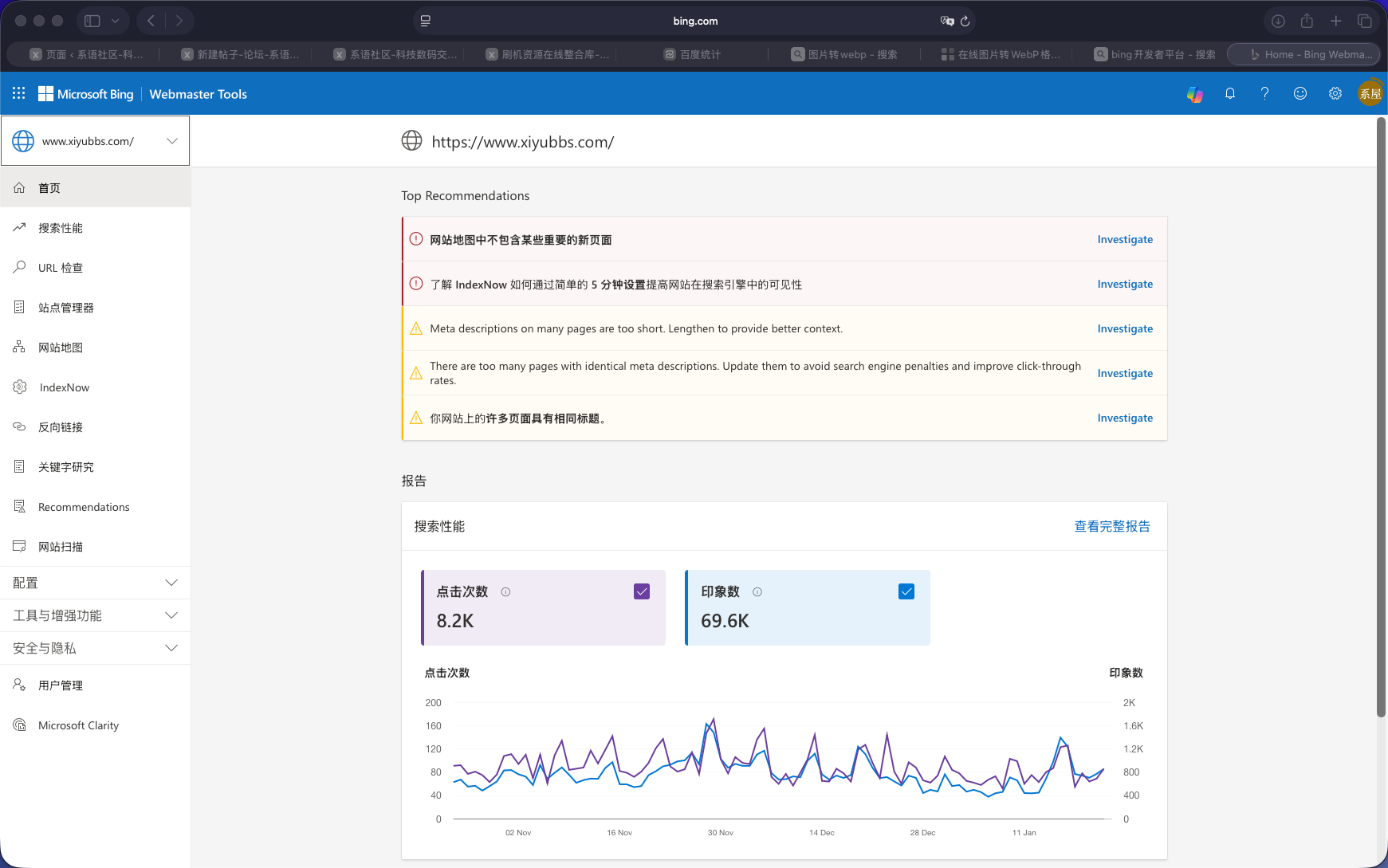Switch to the 百度统计 browser tab

(x=692, y=54)
